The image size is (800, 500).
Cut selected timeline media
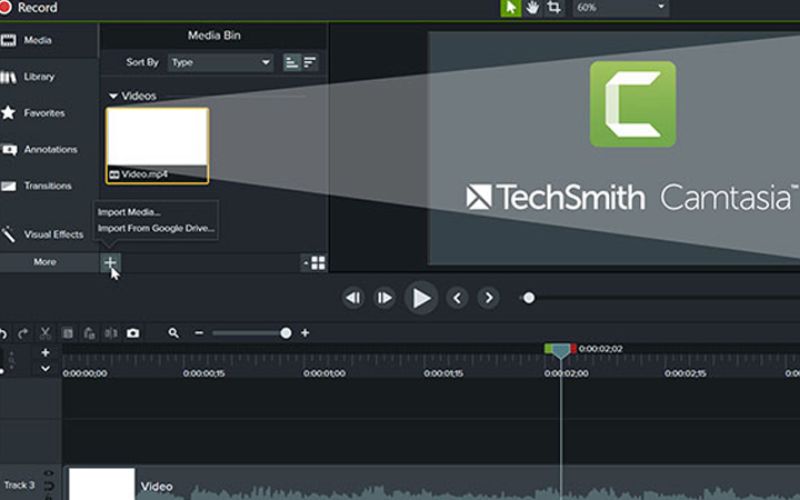tap(45, 334)
